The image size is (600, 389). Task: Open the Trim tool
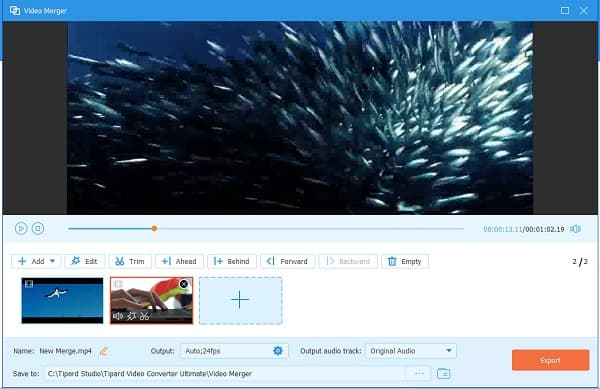[130, 261]
